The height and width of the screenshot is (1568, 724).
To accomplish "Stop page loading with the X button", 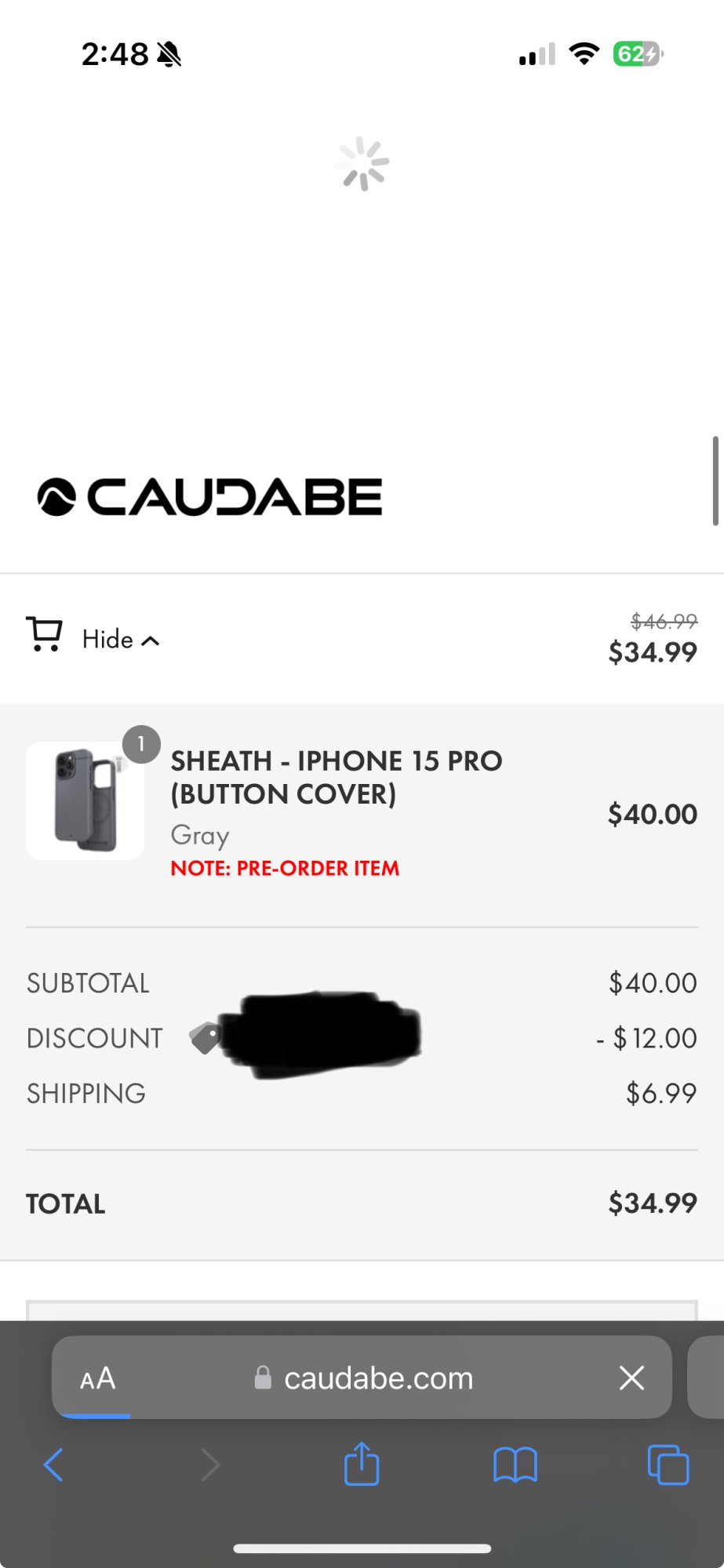I will click(631, 1377).
